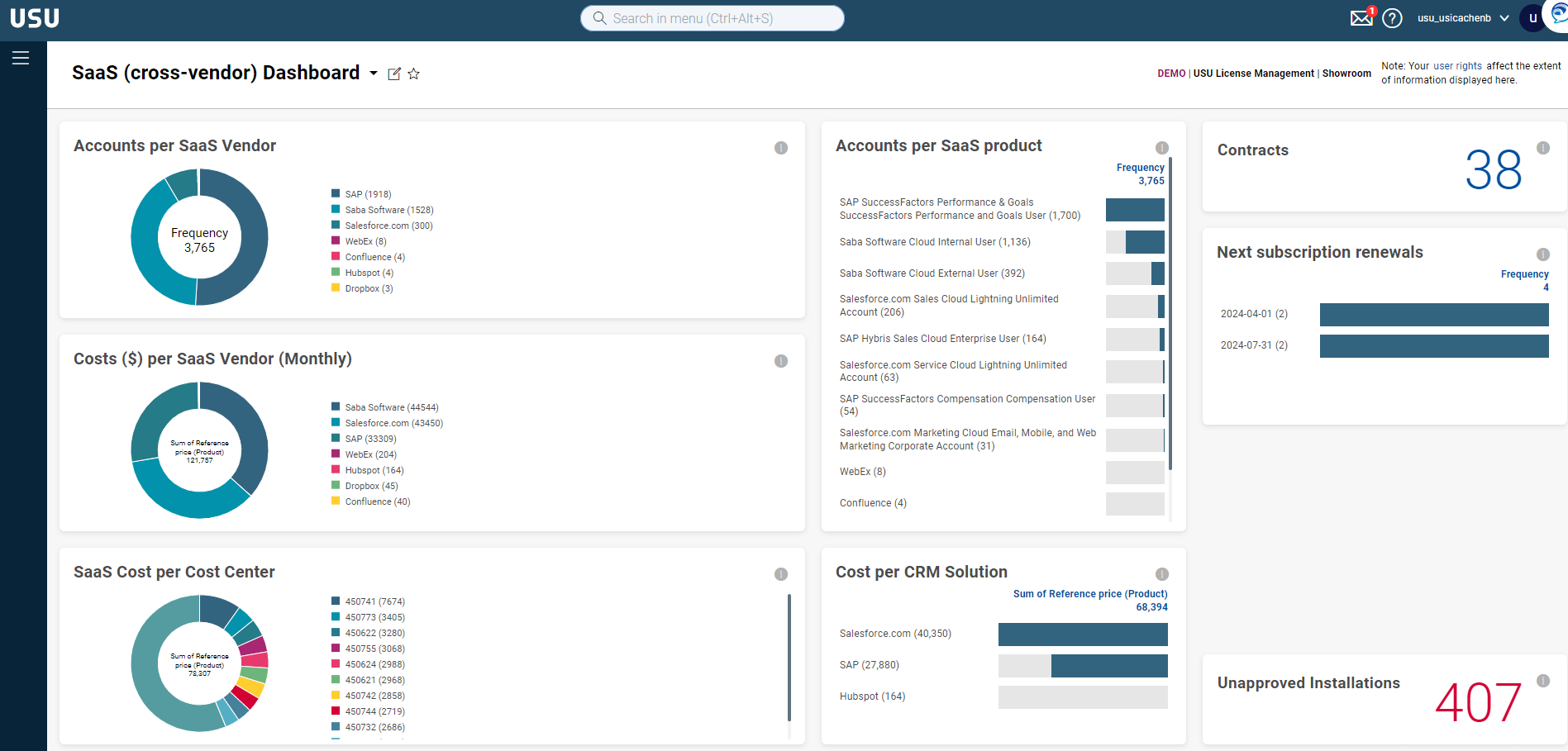
Task: Select cost center 450622 (3280)
Action: click(x=375, y=633)
